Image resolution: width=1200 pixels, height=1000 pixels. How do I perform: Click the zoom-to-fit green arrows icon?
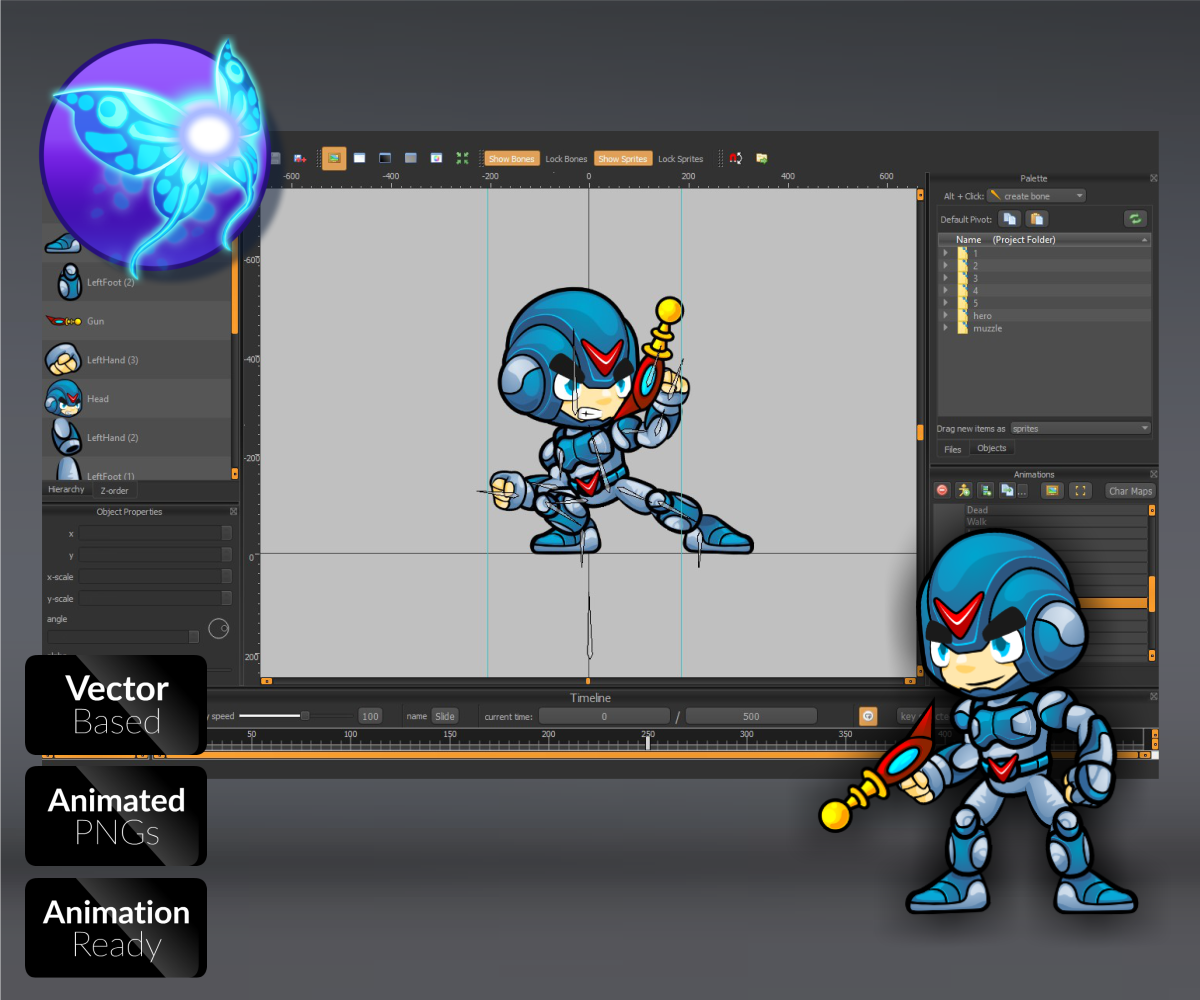pos(462,158)
